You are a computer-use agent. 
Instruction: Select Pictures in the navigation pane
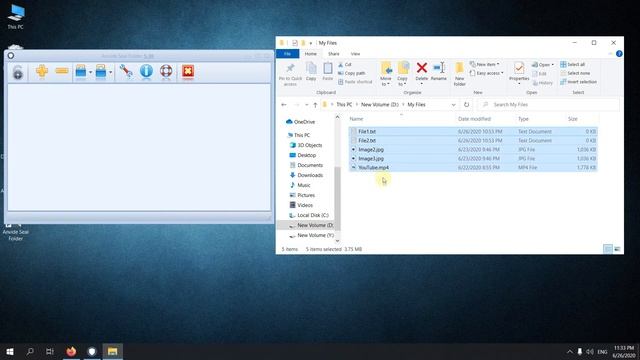[302, 195]
